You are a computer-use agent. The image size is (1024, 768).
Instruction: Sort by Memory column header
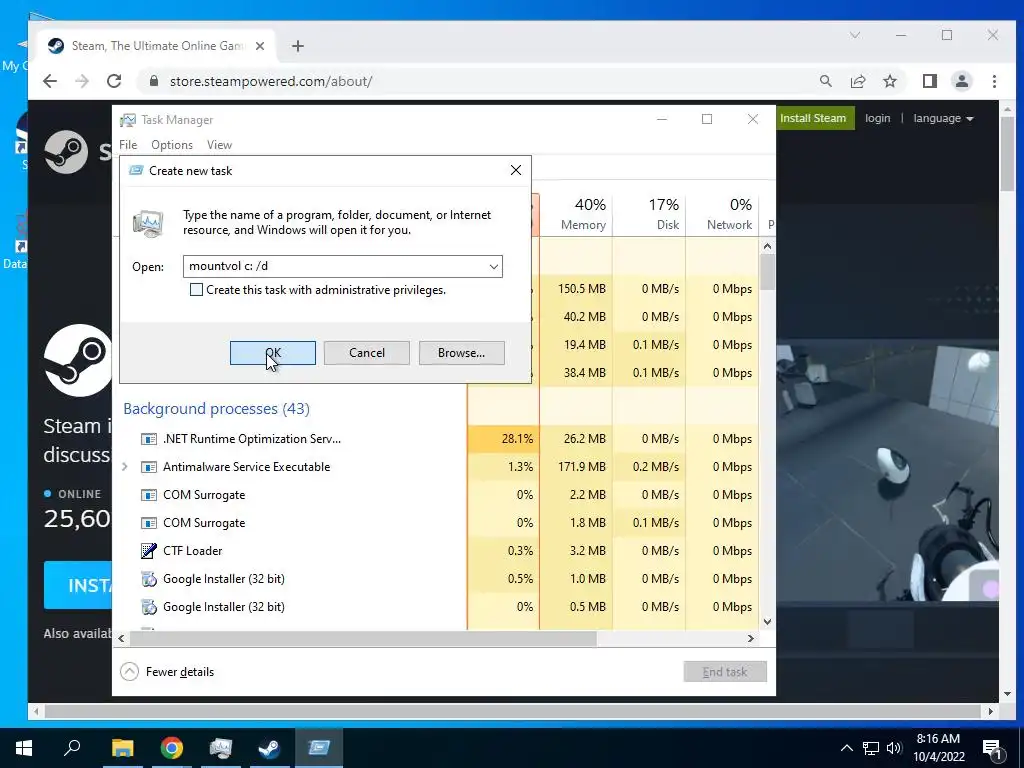pyautogui.click(x=577, y=214)
